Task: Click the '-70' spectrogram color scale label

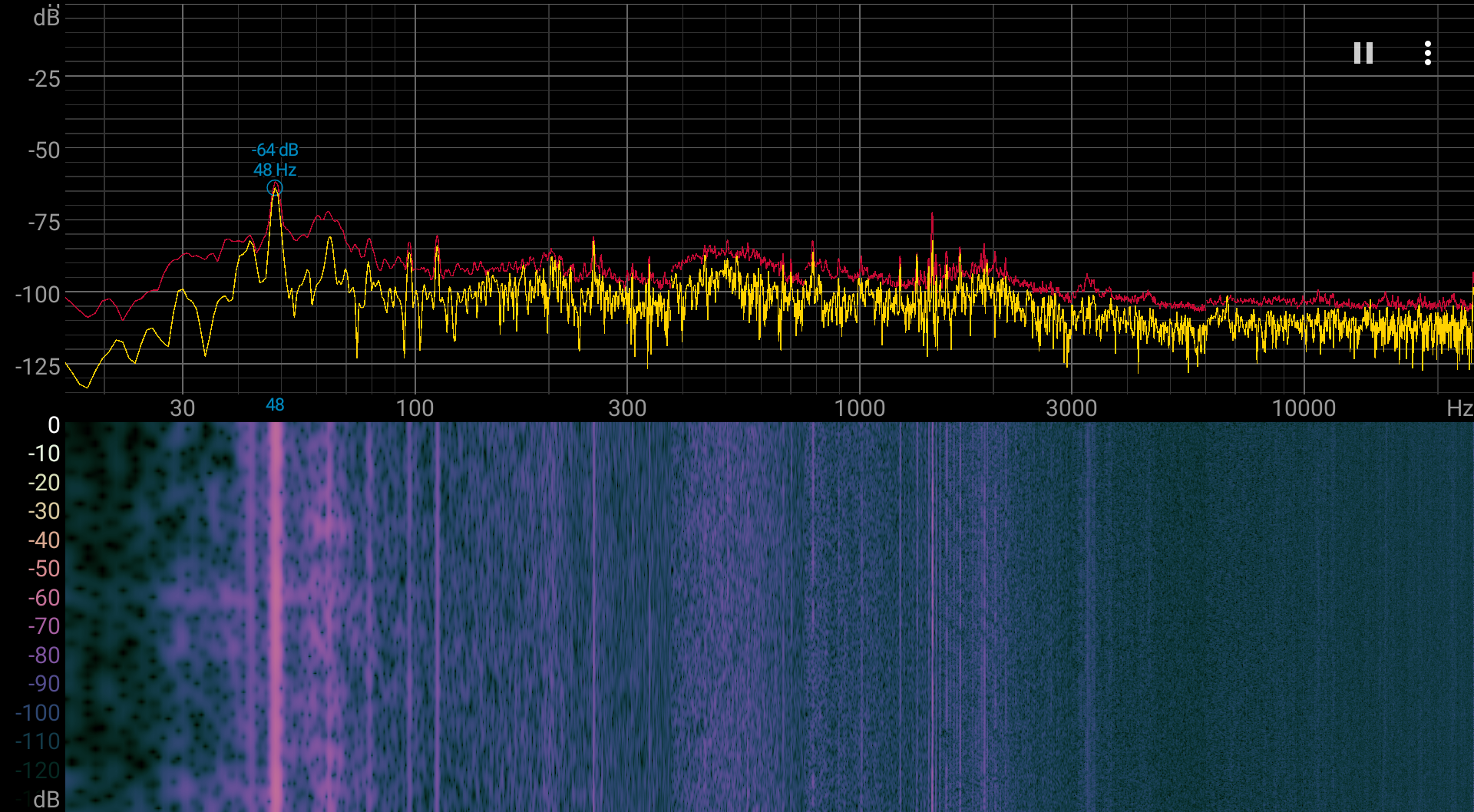Action: tap(44, 626)
